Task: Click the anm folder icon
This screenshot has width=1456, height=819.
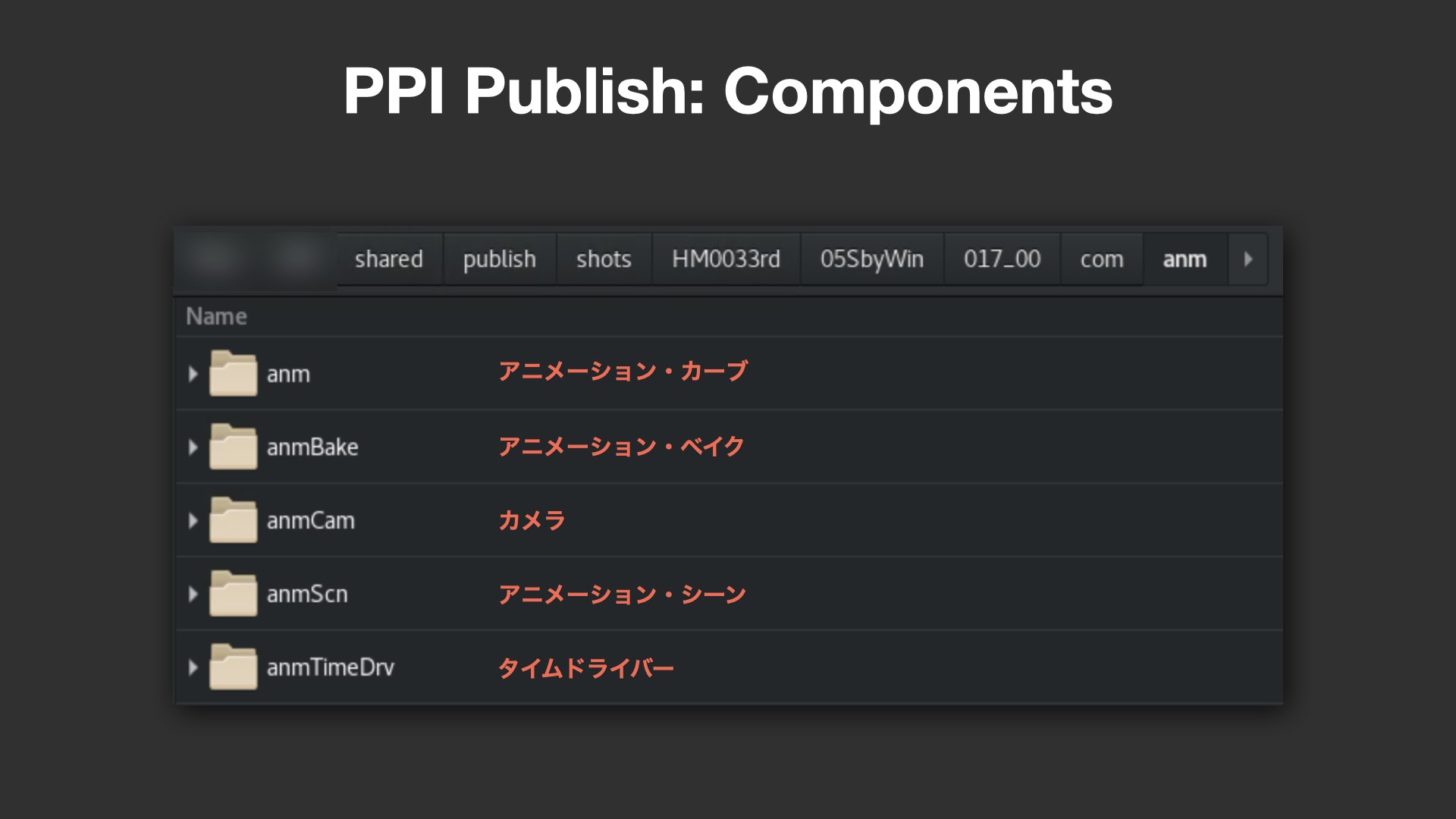Action: point(234,373)
